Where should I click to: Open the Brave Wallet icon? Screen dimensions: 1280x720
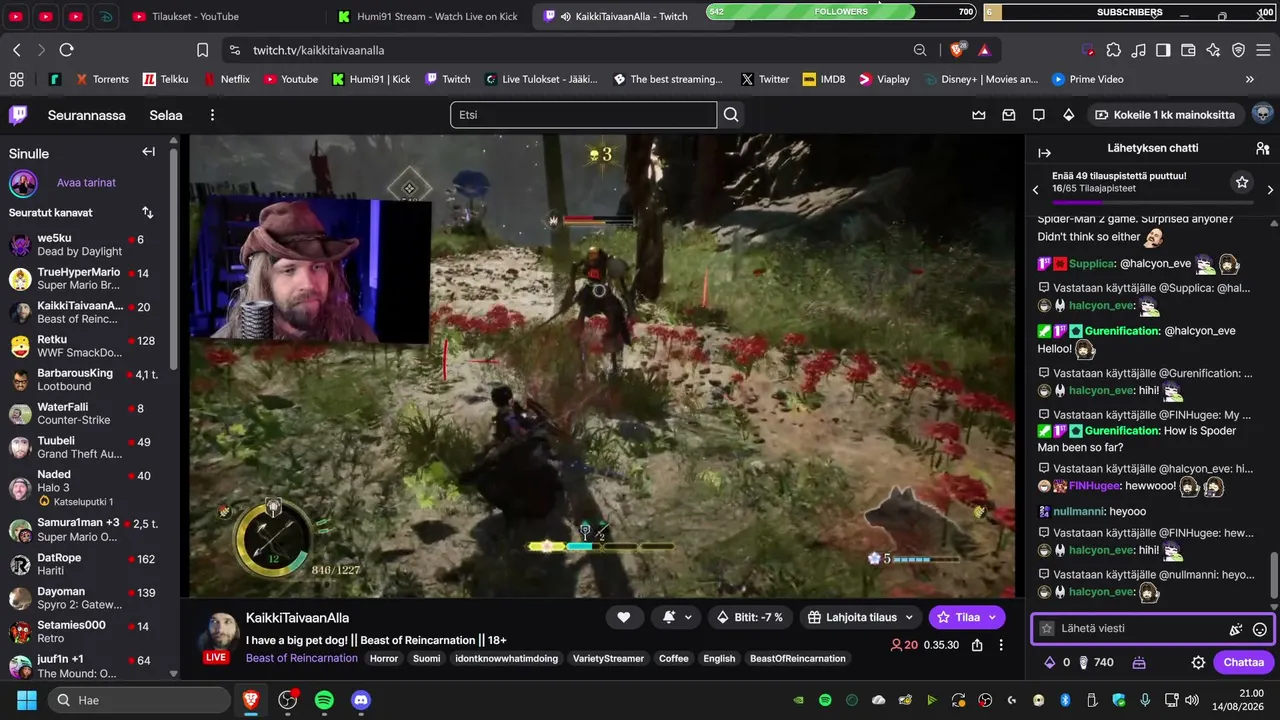tap(1188, 50)
